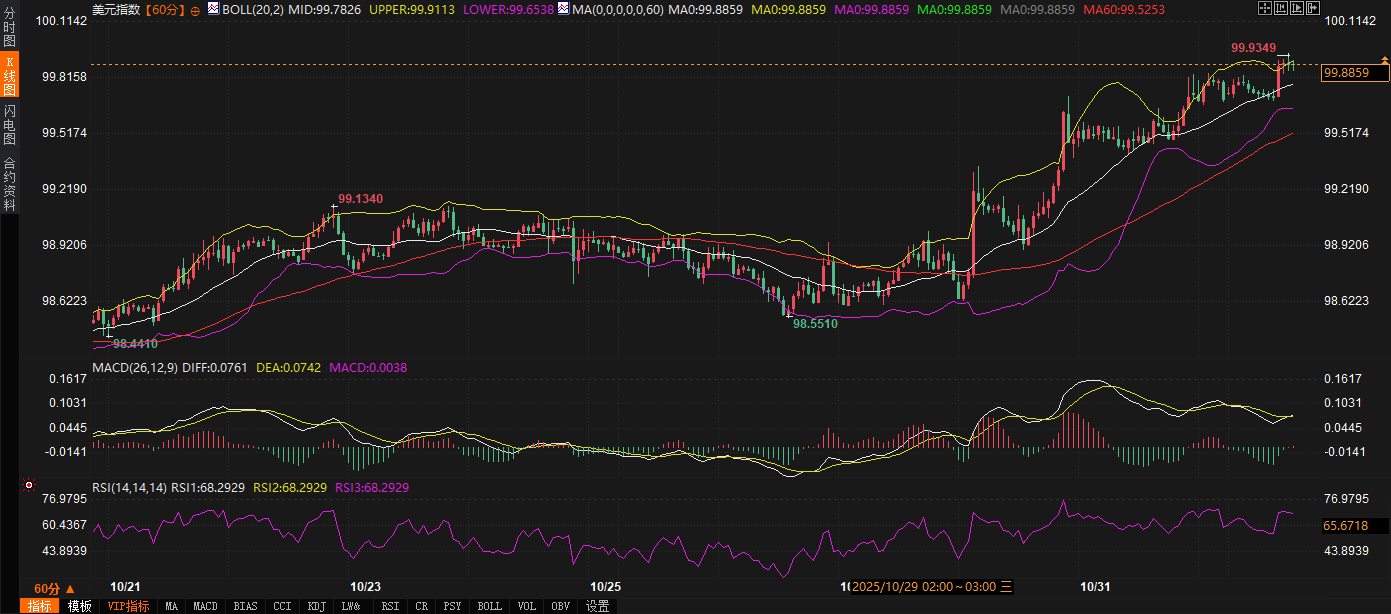1391x614 pixels.
Task: Click the MA indicator chart icon
Action: (x=563, y=9)
